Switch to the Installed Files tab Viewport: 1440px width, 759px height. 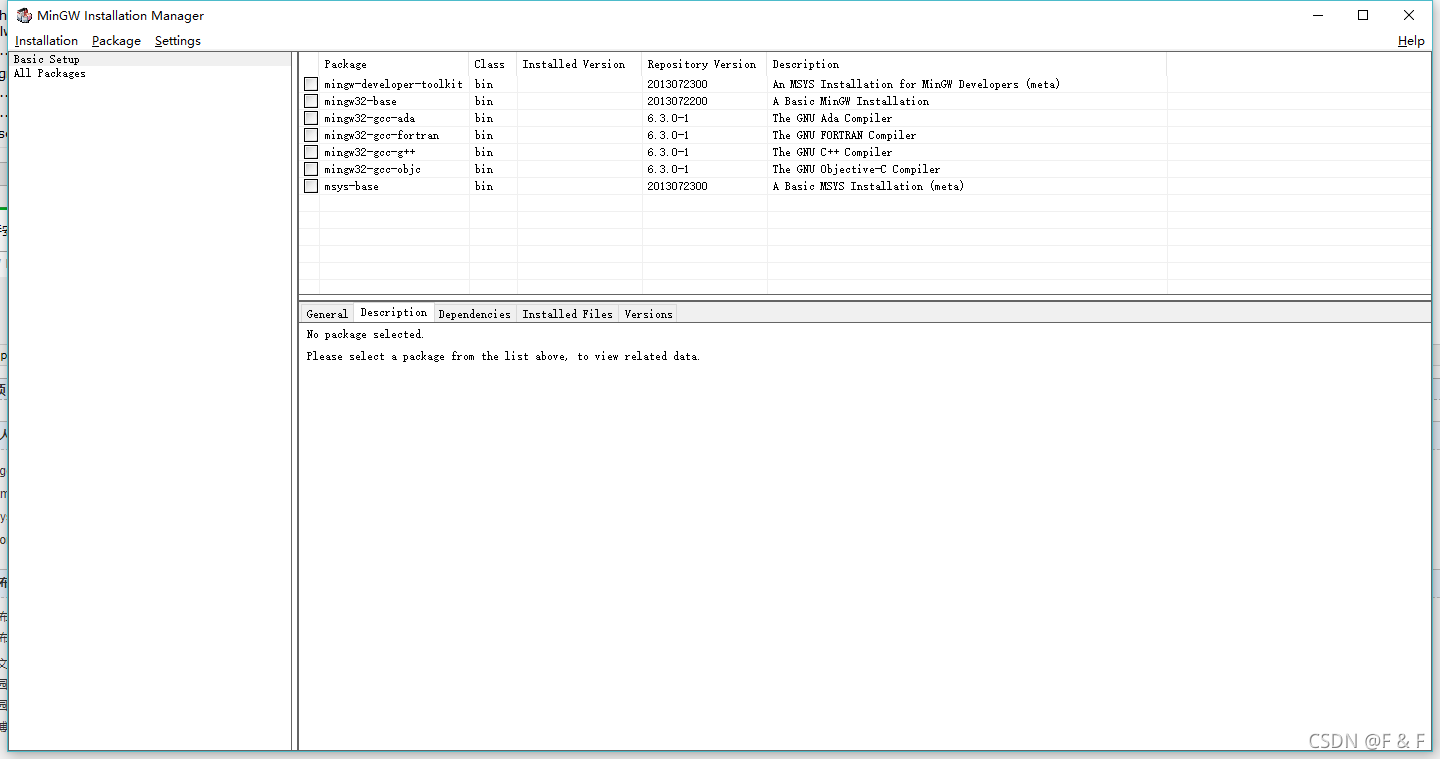click(x=567, y=314)
